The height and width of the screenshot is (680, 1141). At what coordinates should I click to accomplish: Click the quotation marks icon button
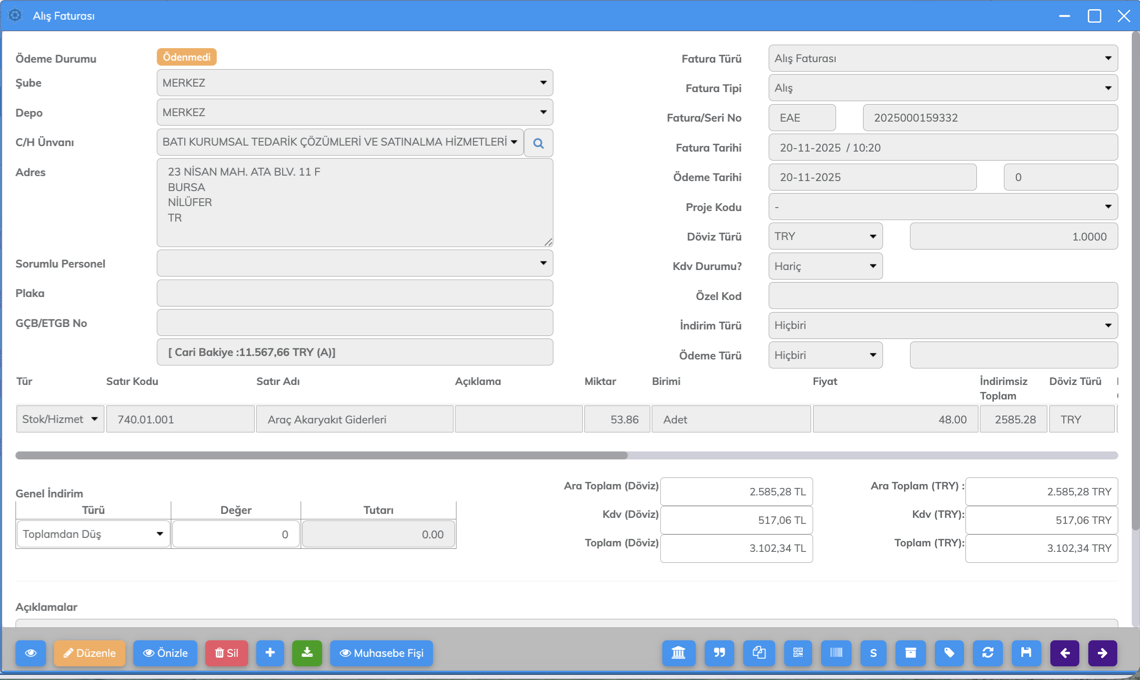pyautogui.click(x=719, y=653)
